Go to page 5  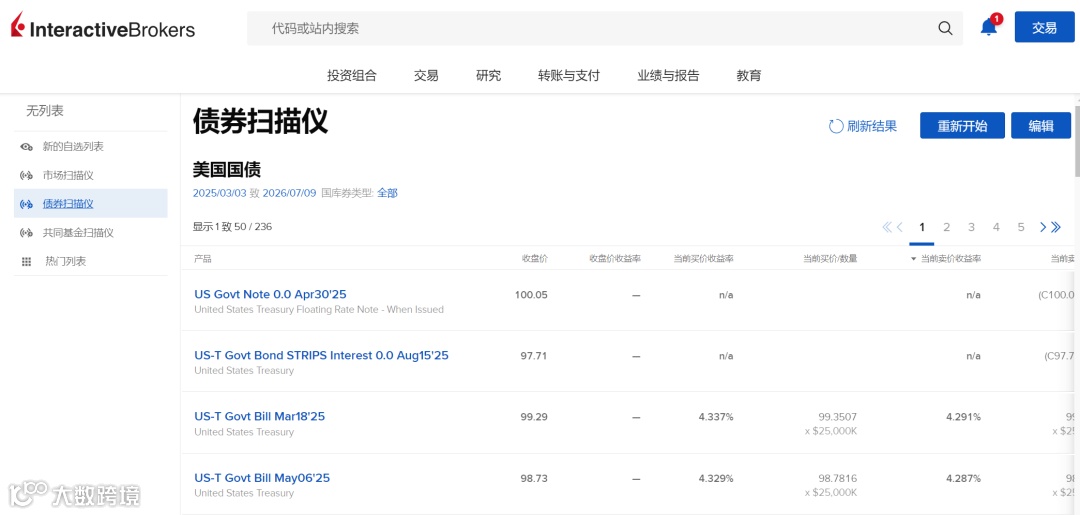pos(1021,227)
